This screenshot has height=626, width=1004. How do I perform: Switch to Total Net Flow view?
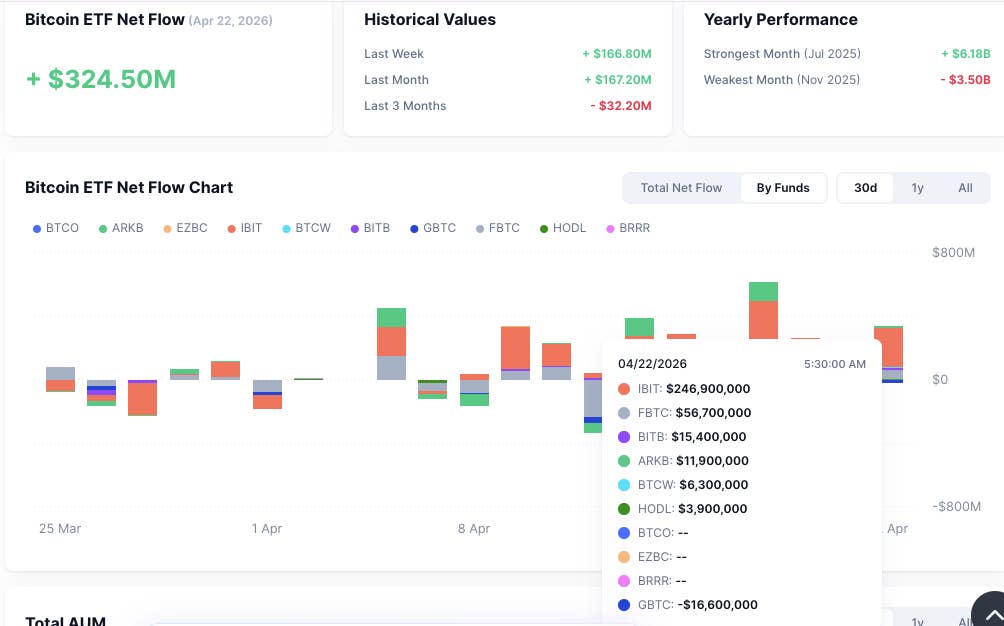[x=681, y=188]
